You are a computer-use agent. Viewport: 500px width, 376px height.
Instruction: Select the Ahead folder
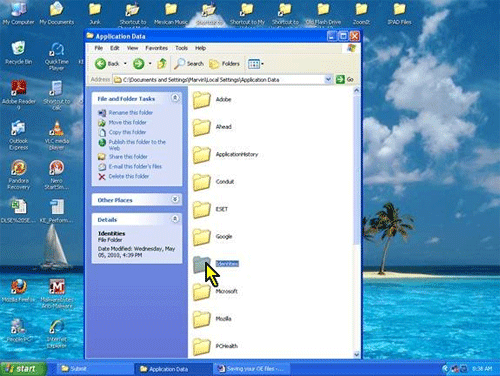212,127
